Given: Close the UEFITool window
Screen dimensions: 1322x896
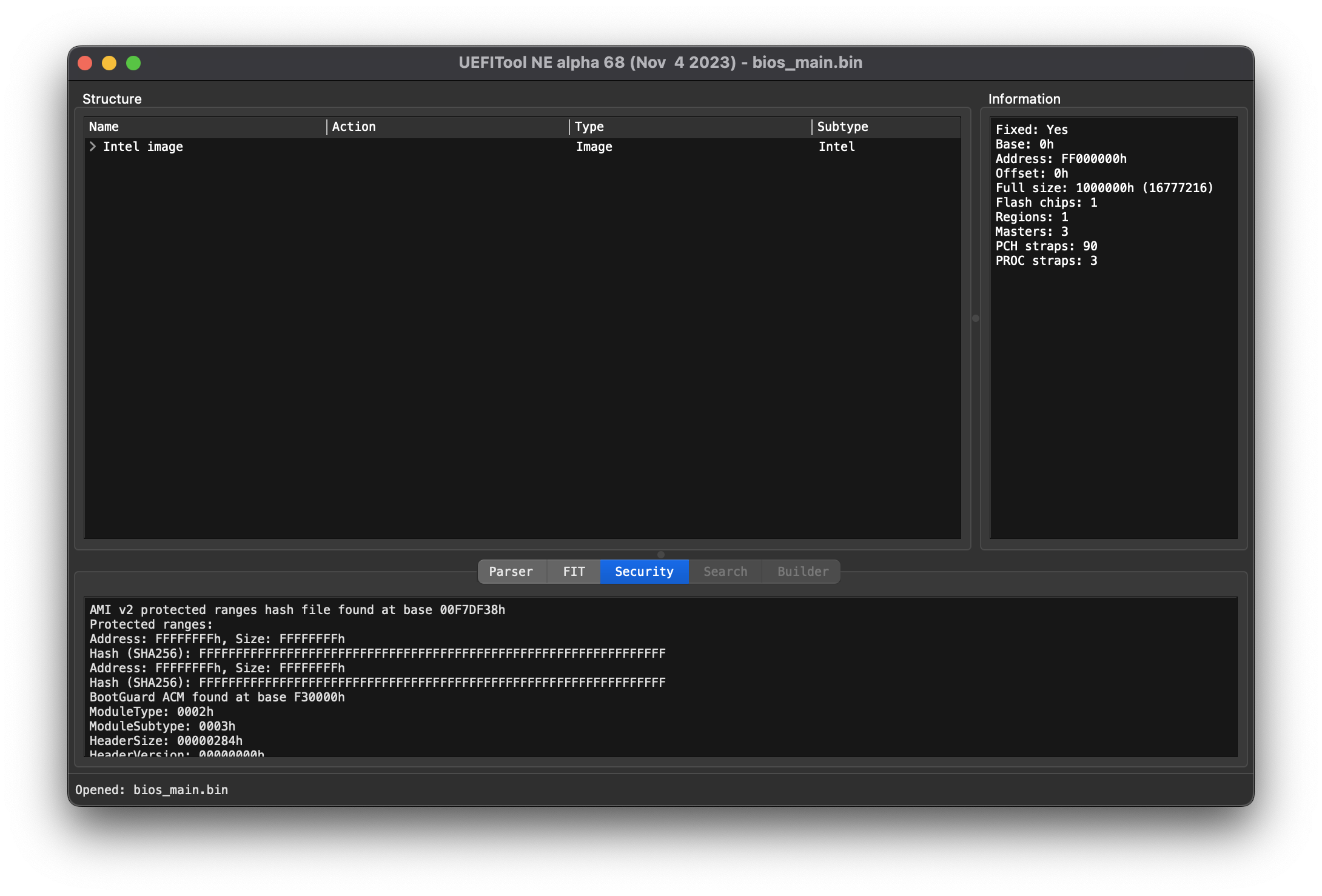Looking at the screenshot, I should tap(86, 63).
